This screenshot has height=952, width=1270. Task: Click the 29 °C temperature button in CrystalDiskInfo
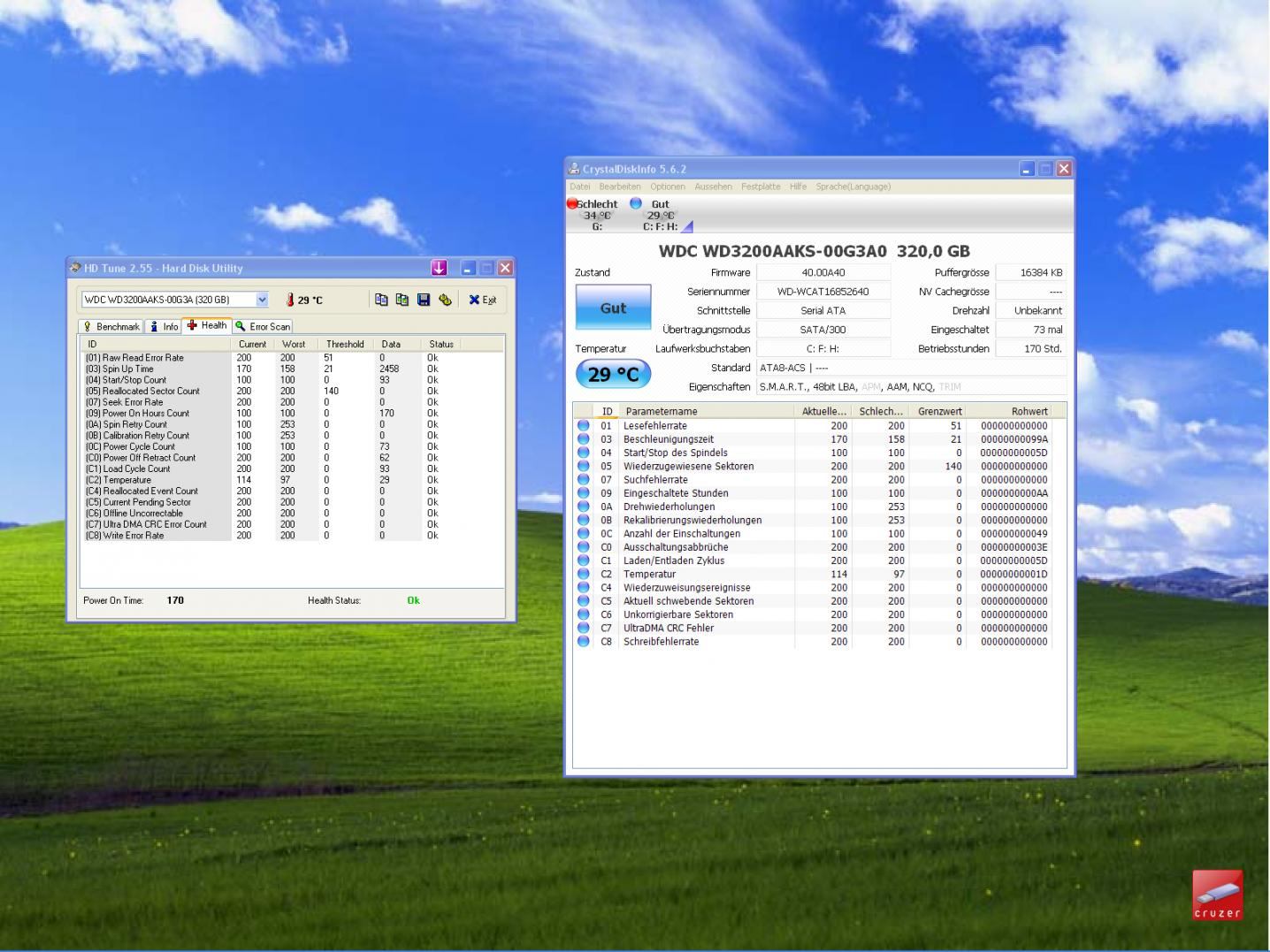(613, 374)
